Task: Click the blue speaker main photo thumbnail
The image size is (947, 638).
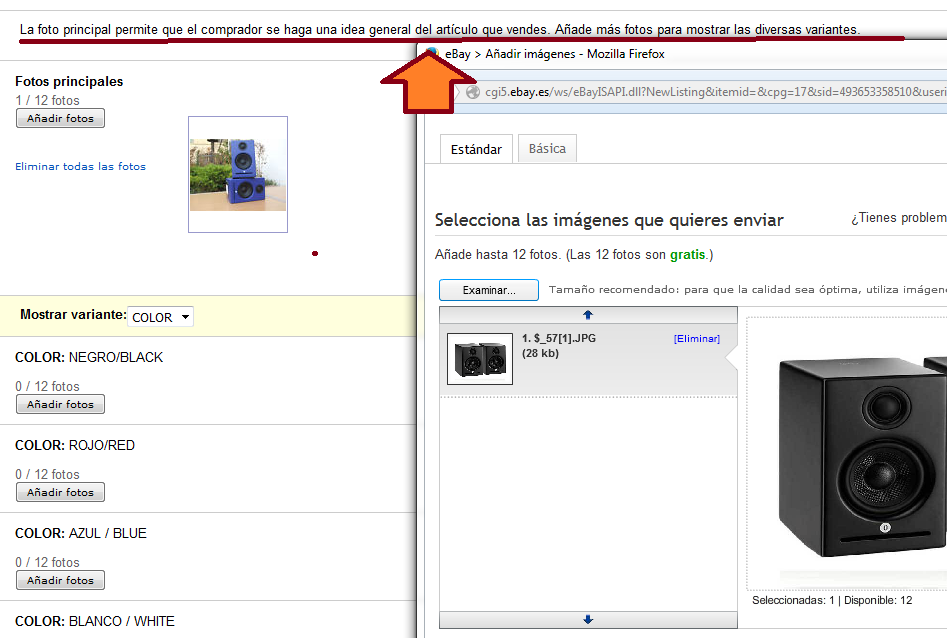Action: tap(237, 175)
